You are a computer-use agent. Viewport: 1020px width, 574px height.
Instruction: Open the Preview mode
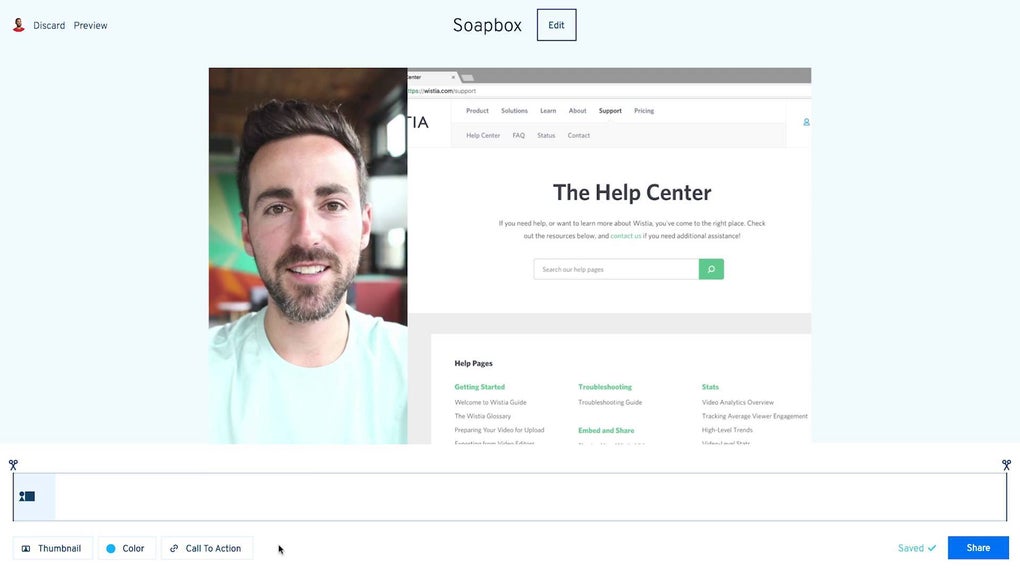click(90, 25)
